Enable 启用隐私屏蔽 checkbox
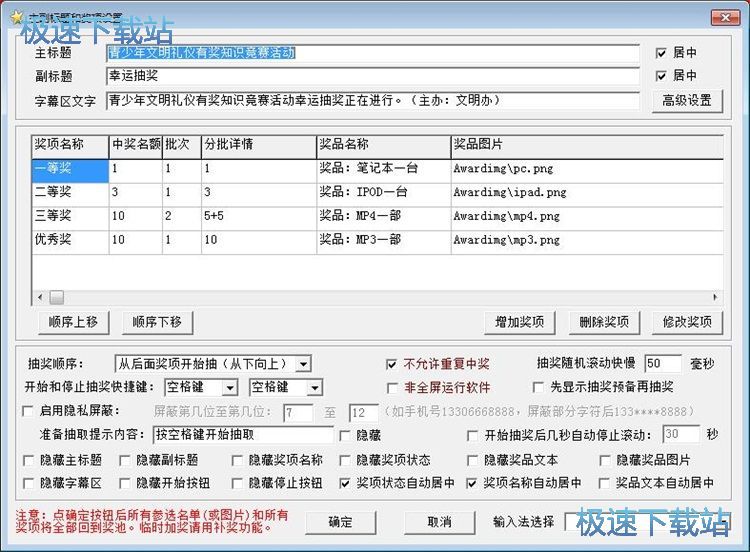Viewport: 750px width, 552px height. click(x=28, y=411)
